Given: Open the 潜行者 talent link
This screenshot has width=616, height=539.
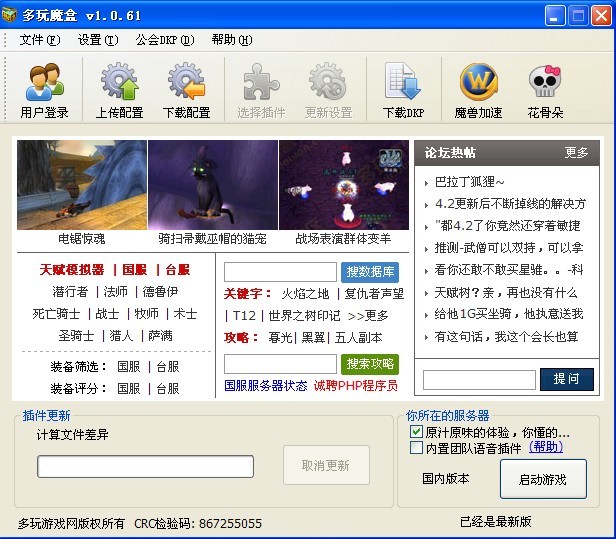Looking at the screenshot, I should (x=70, y=292).
